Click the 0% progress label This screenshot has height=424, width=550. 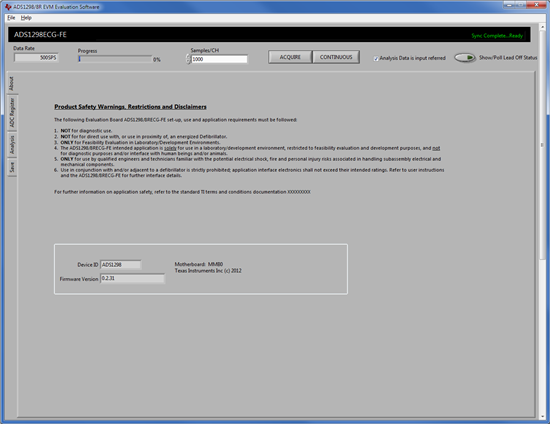pyautogui.click(x=157, y=60)
